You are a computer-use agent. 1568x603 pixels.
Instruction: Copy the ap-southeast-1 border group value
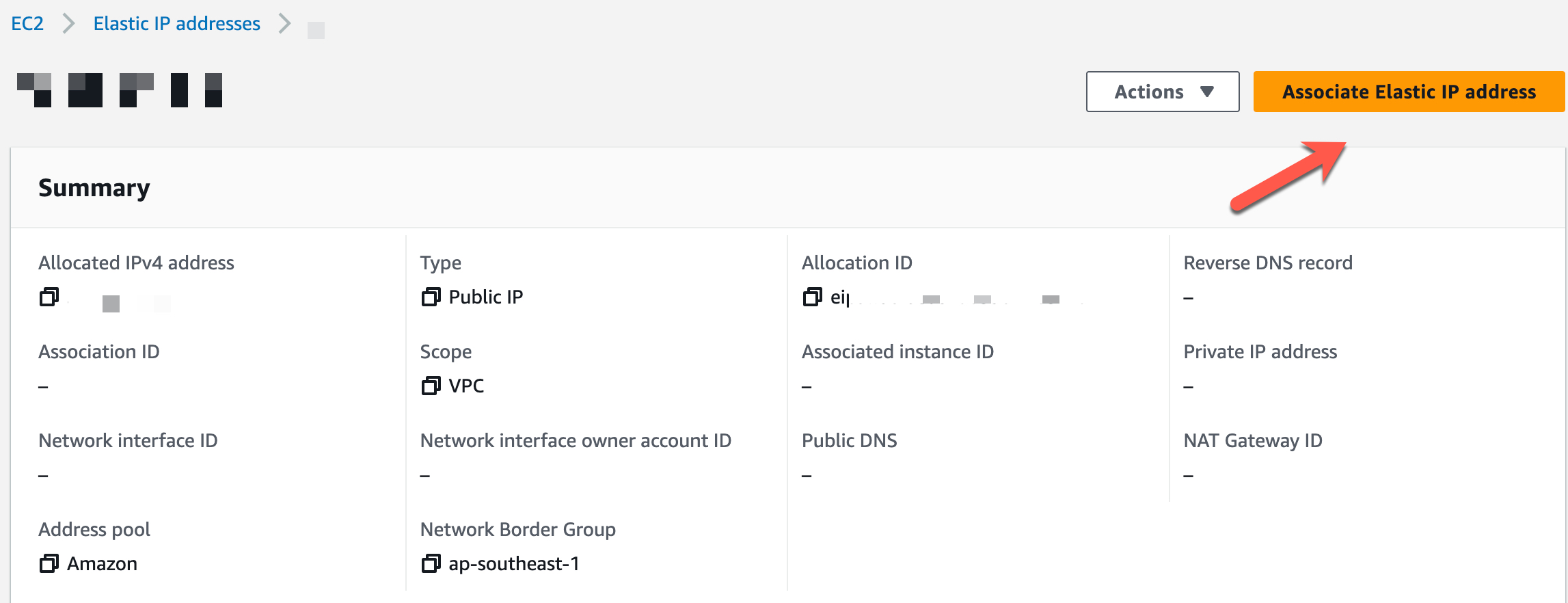tap(431, 564)
